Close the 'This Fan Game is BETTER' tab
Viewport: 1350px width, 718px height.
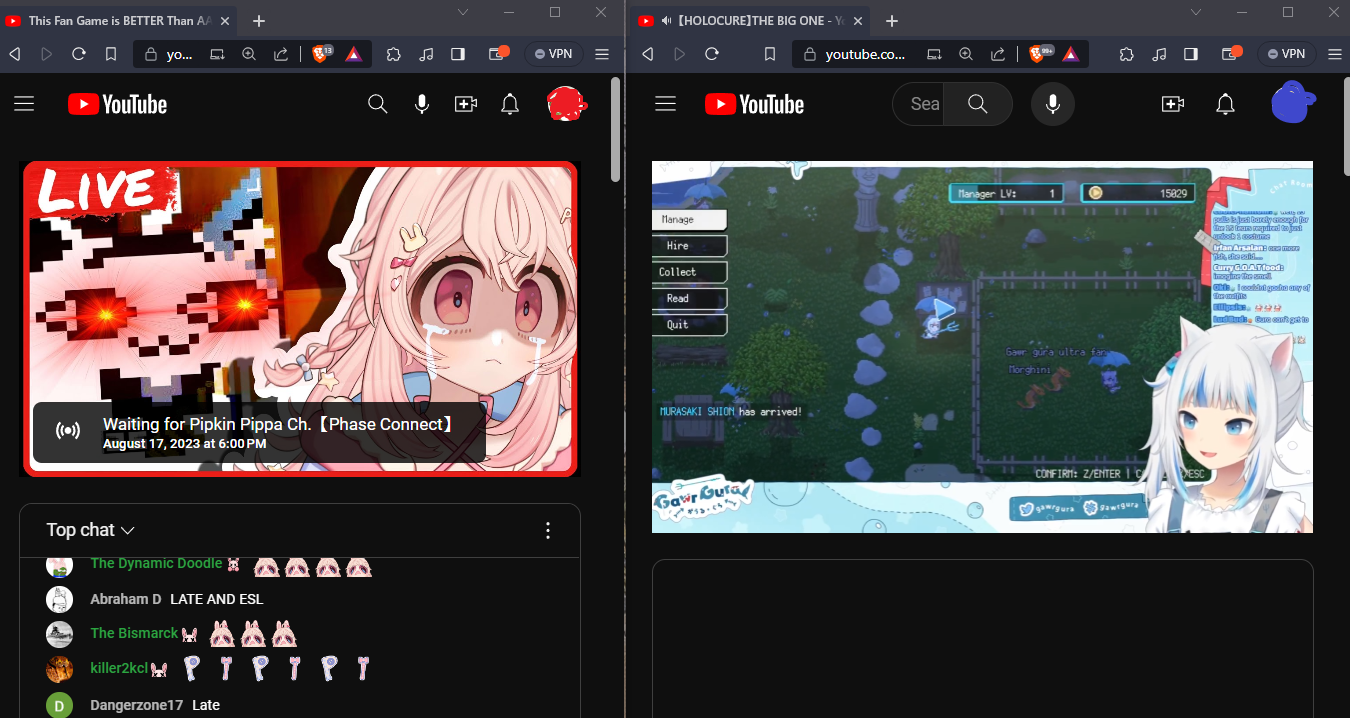pyautogui.click(x=224, y=20)
